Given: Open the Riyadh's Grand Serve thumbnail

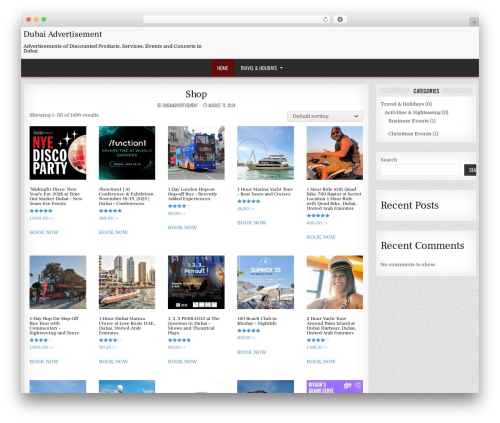Looking at the screenshot, I should tap(335, 387).
